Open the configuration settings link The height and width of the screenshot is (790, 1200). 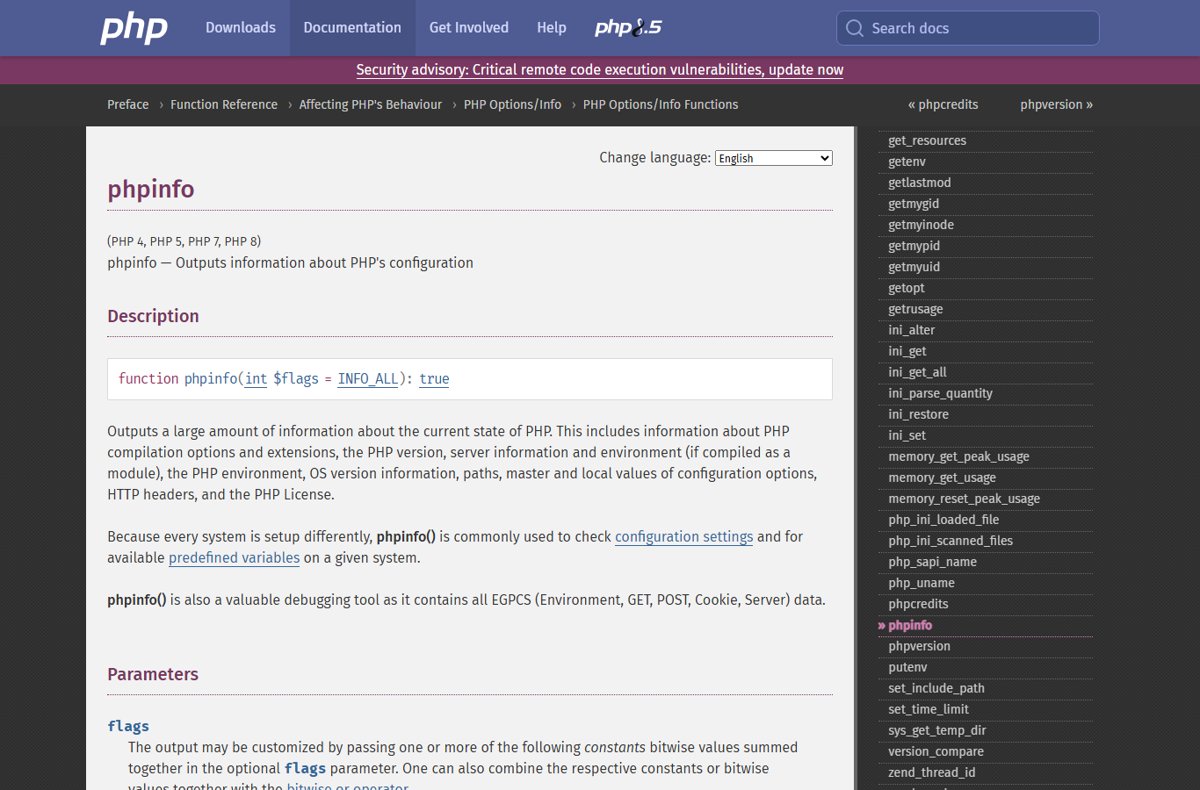click(x=684, y=537)
